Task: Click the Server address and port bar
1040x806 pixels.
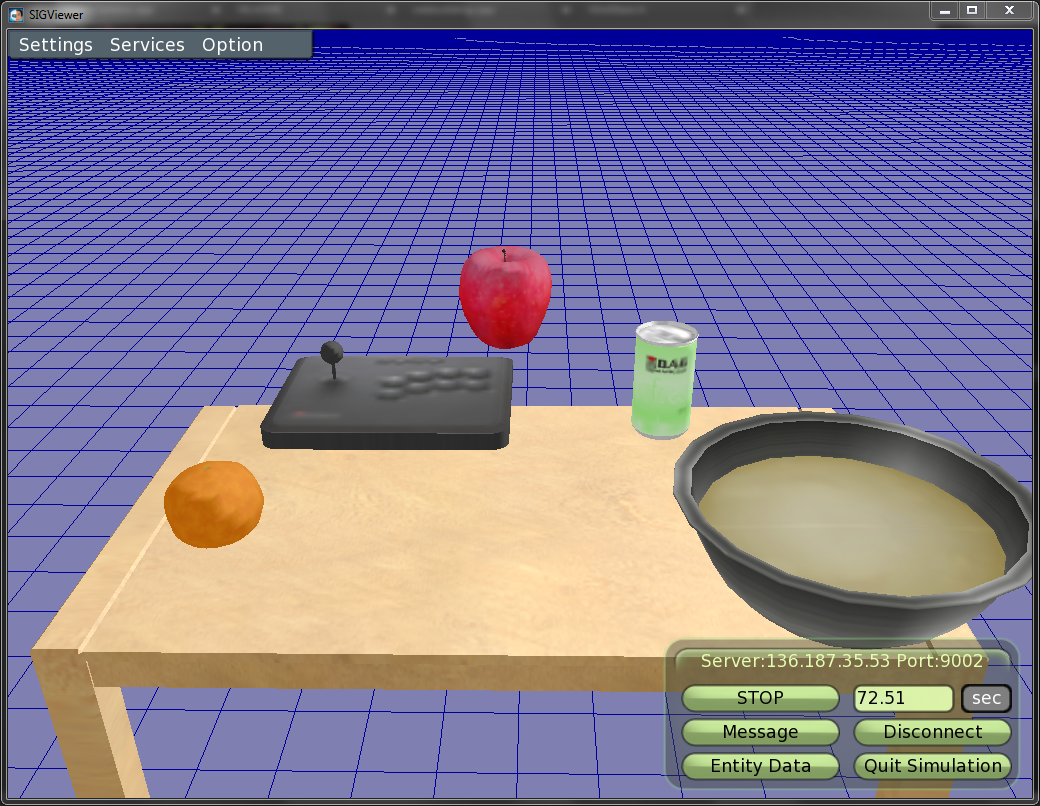Action: click(x=842, y=661)
